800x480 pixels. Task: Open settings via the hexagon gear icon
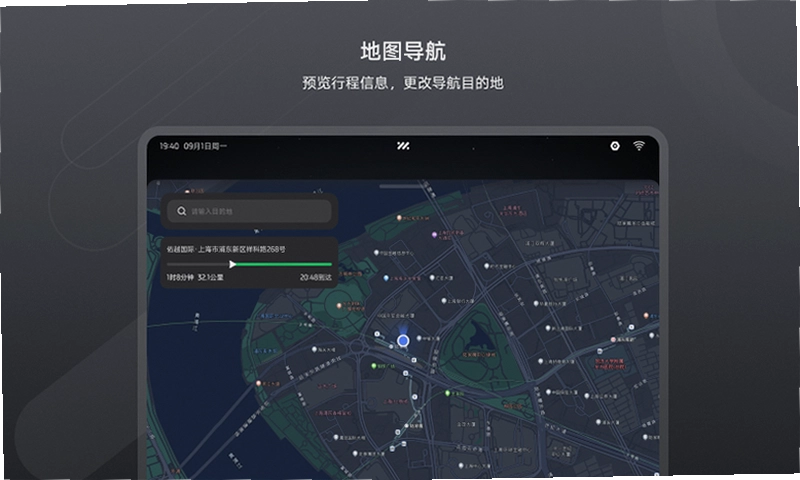[615, 146]
